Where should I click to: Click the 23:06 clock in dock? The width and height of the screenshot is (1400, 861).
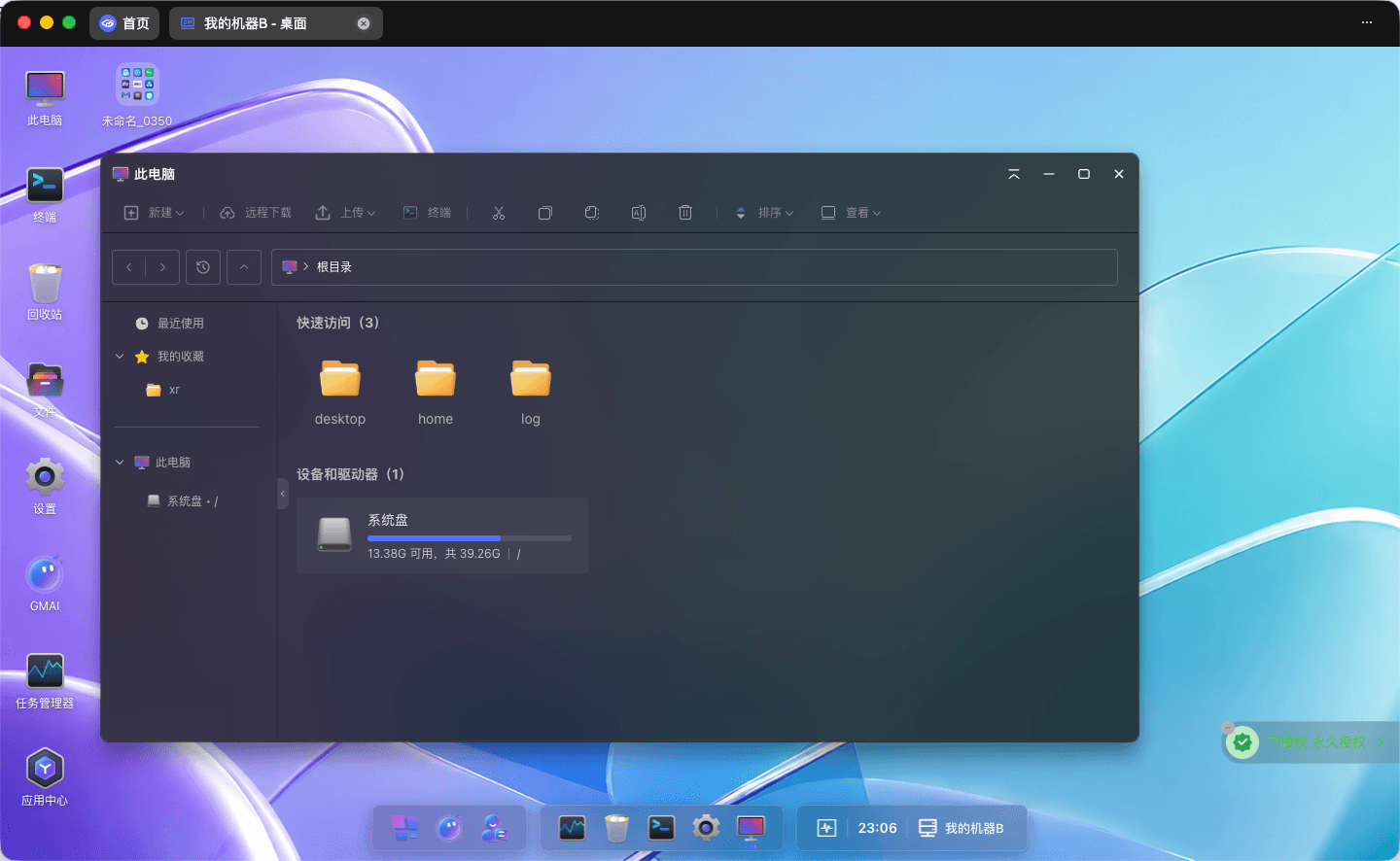tap(877, 828)
